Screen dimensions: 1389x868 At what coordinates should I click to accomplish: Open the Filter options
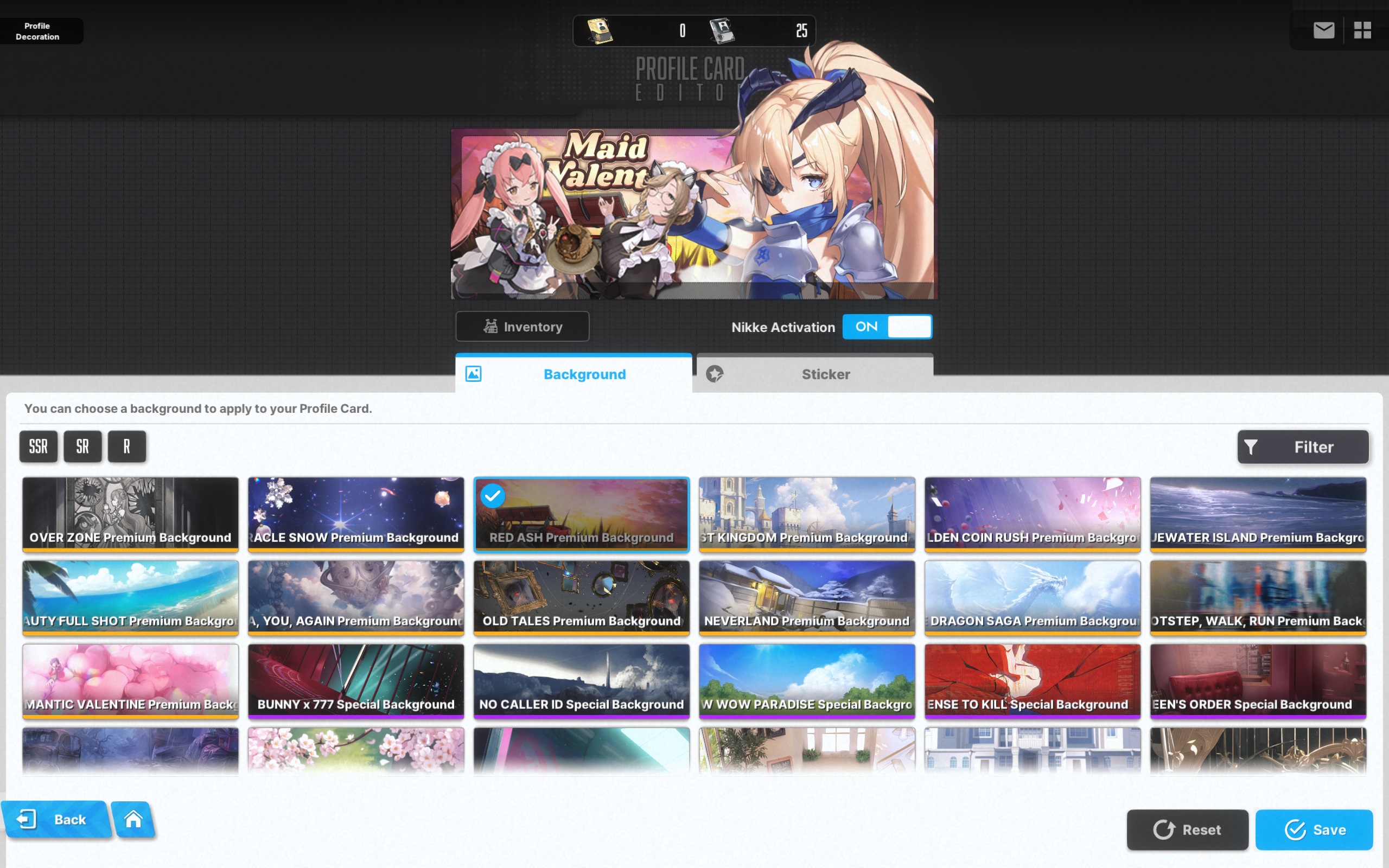[1303, 446]
